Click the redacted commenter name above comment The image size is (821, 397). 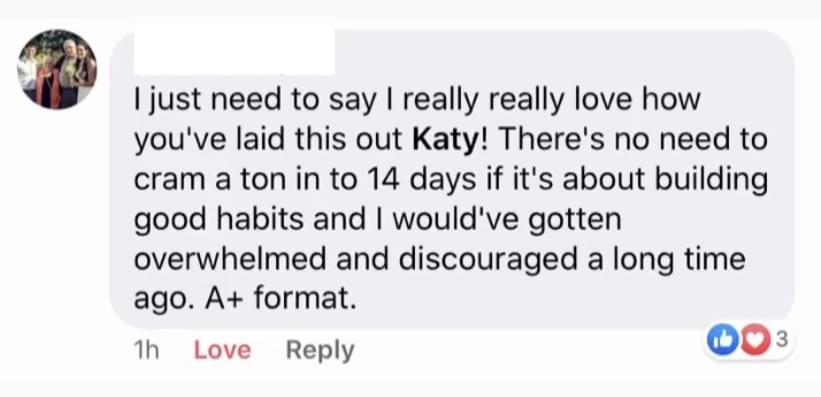pyautogui.click(x=234, y=50)
